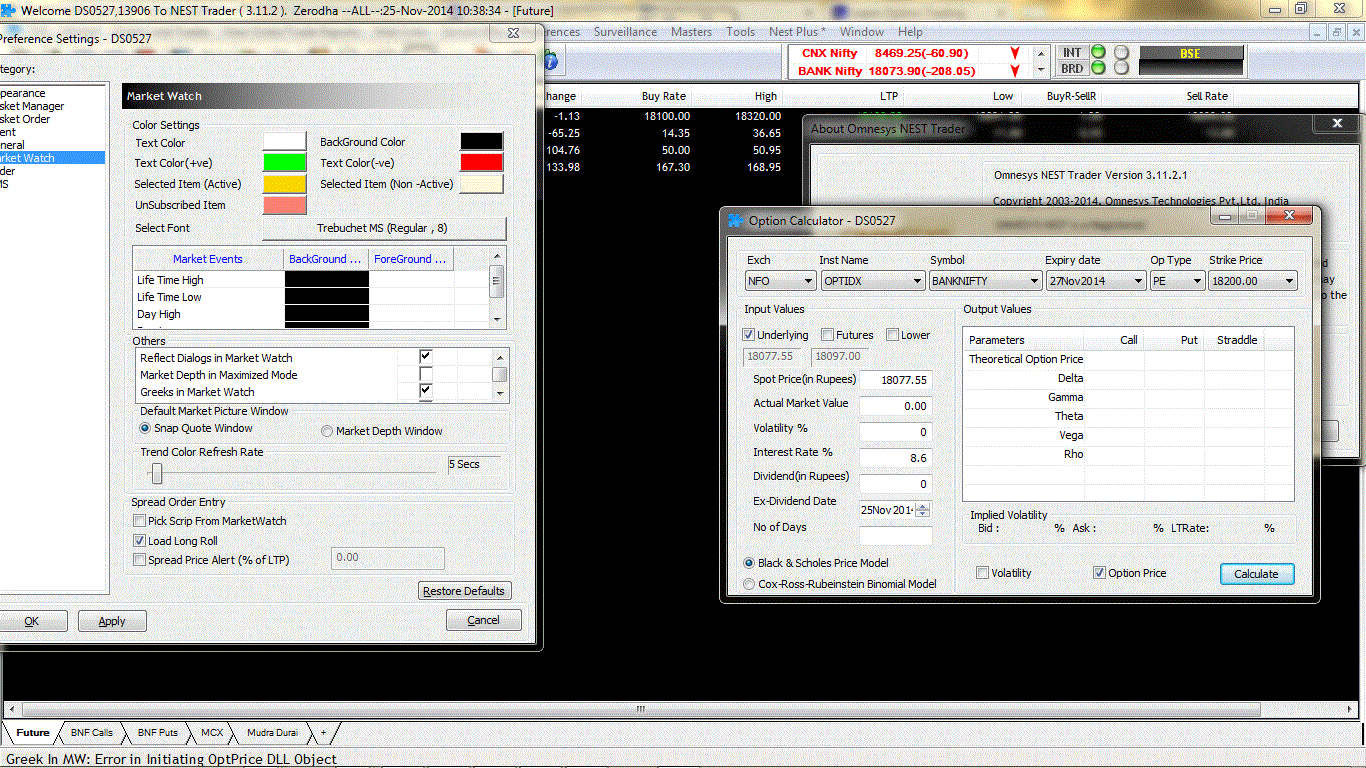This screenshot has width=1366, height=768.
Task: Open the Nest Plus menu
Action: click(x=797, y=32)
